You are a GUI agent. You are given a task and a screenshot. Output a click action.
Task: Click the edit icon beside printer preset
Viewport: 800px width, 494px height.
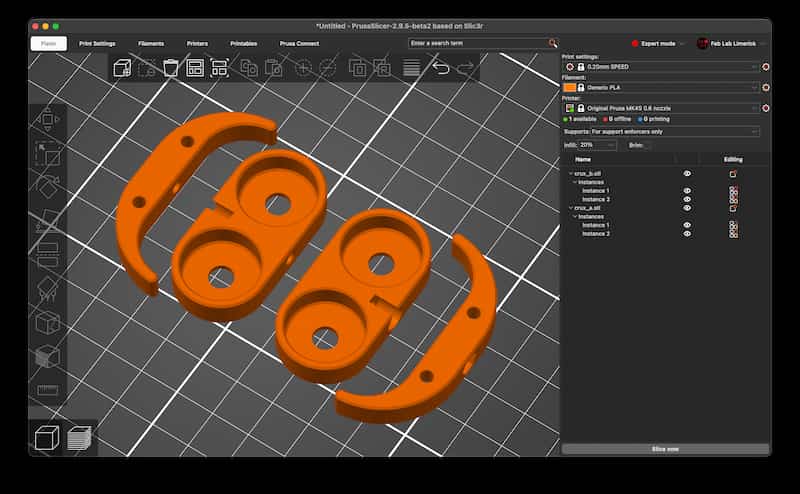(765, 108)
